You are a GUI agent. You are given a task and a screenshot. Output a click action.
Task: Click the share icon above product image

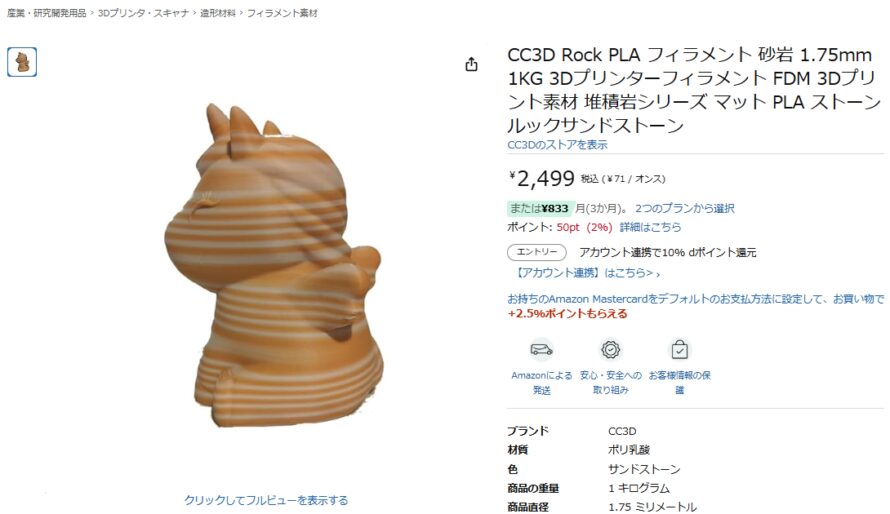(471, 64)
